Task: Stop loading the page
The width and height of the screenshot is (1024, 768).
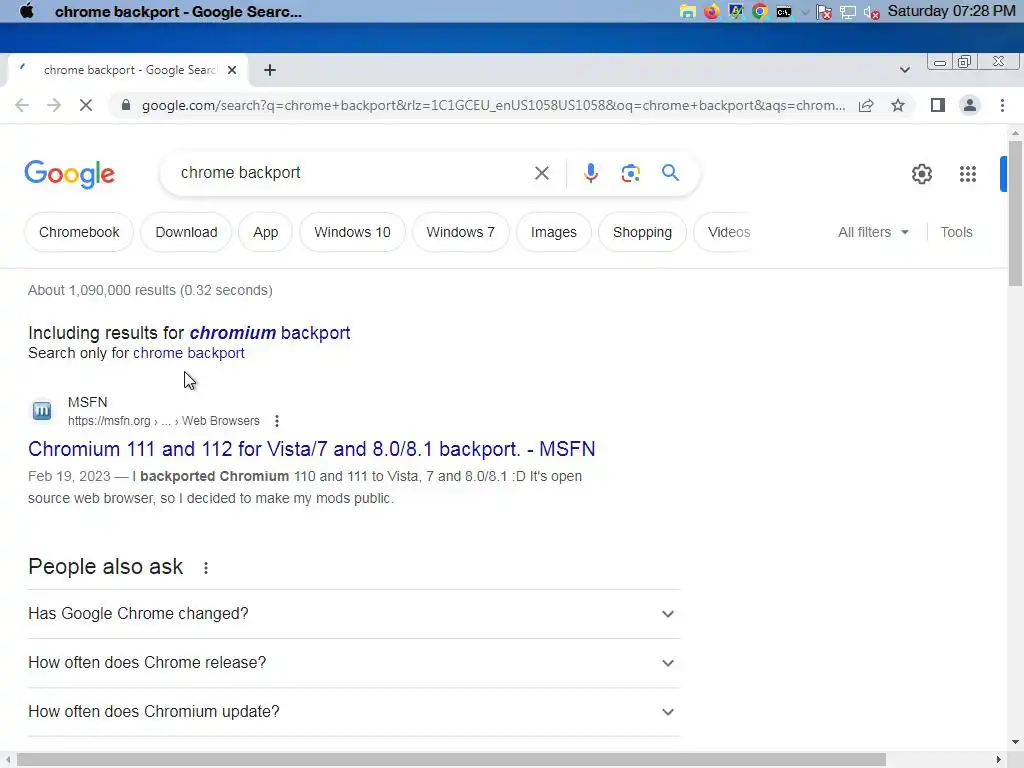Action: 86,105
